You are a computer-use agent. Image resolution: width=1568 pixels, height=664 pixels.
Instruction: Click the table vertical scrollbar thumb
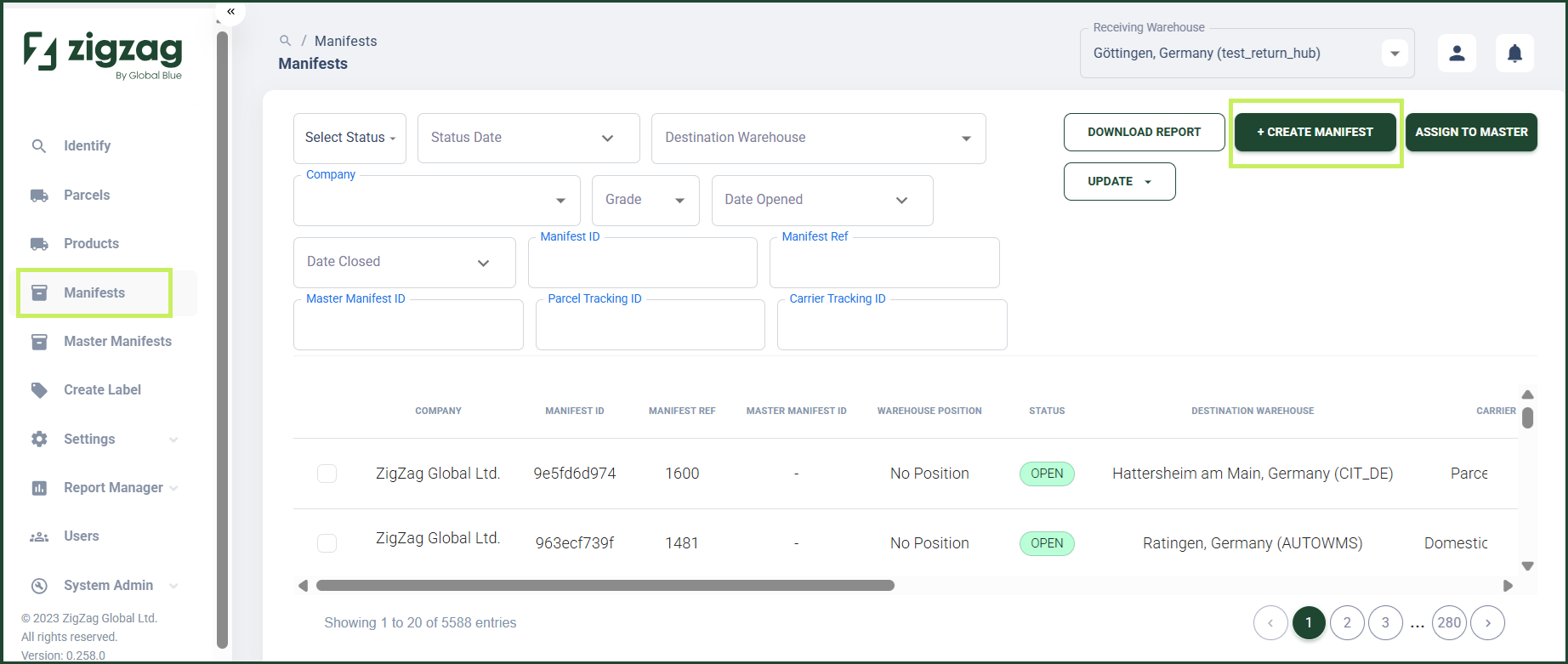pos(1527,418)
